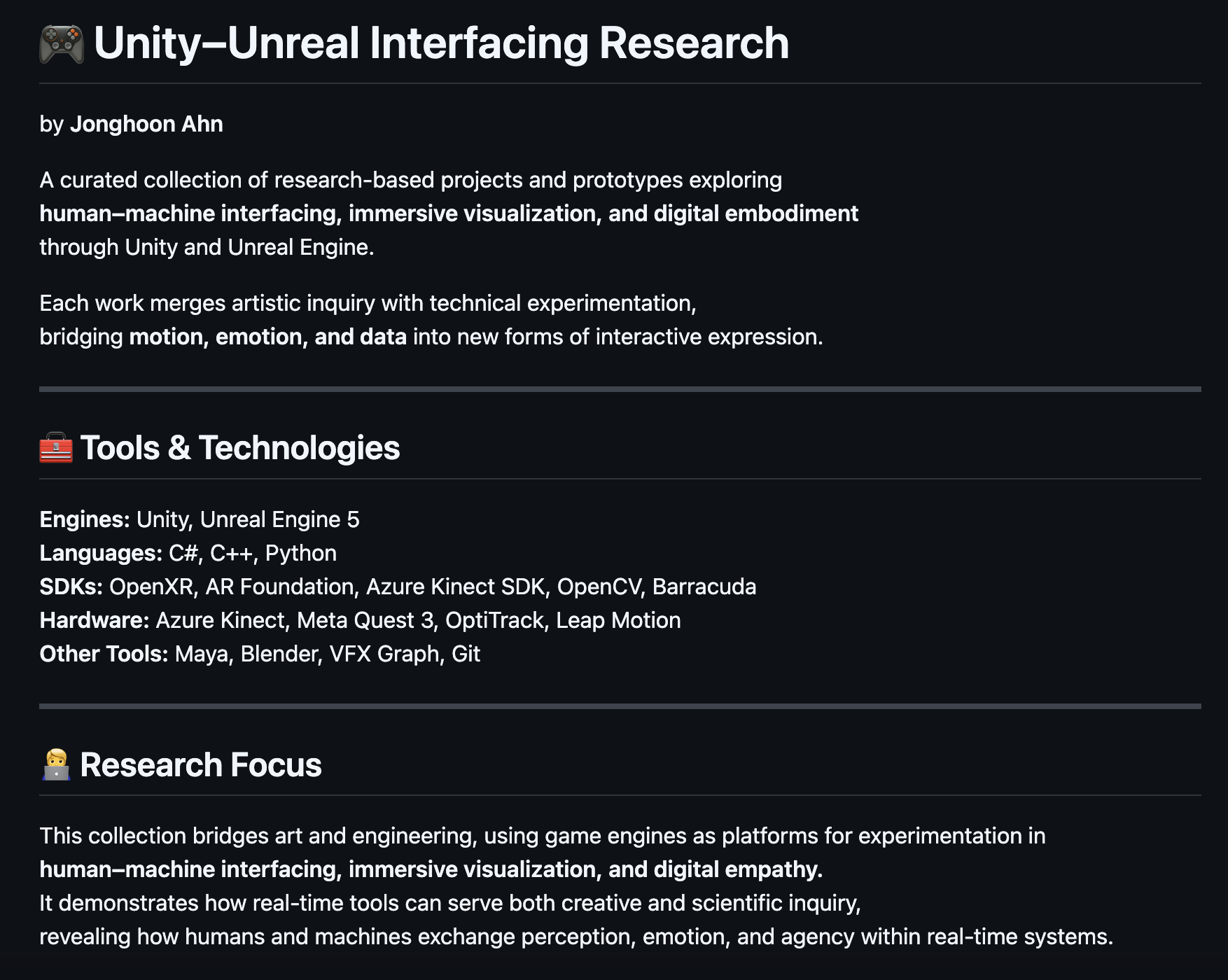Click the game controller emoji in the title
The height and width of the screenshot is (980, 1228).
point(62,44)
